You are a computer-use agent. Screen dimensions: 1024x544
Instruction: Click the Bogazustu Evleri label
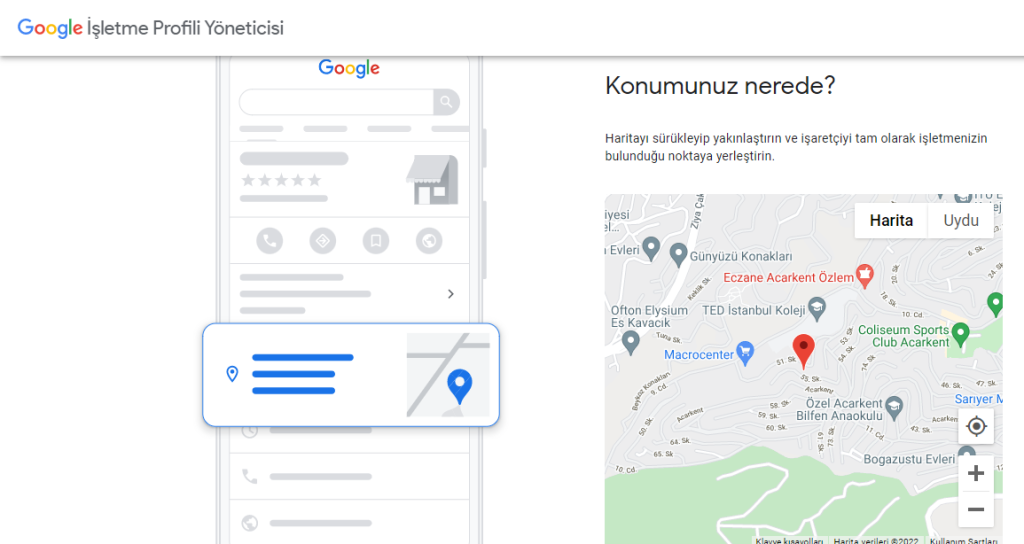pos(909,459)
